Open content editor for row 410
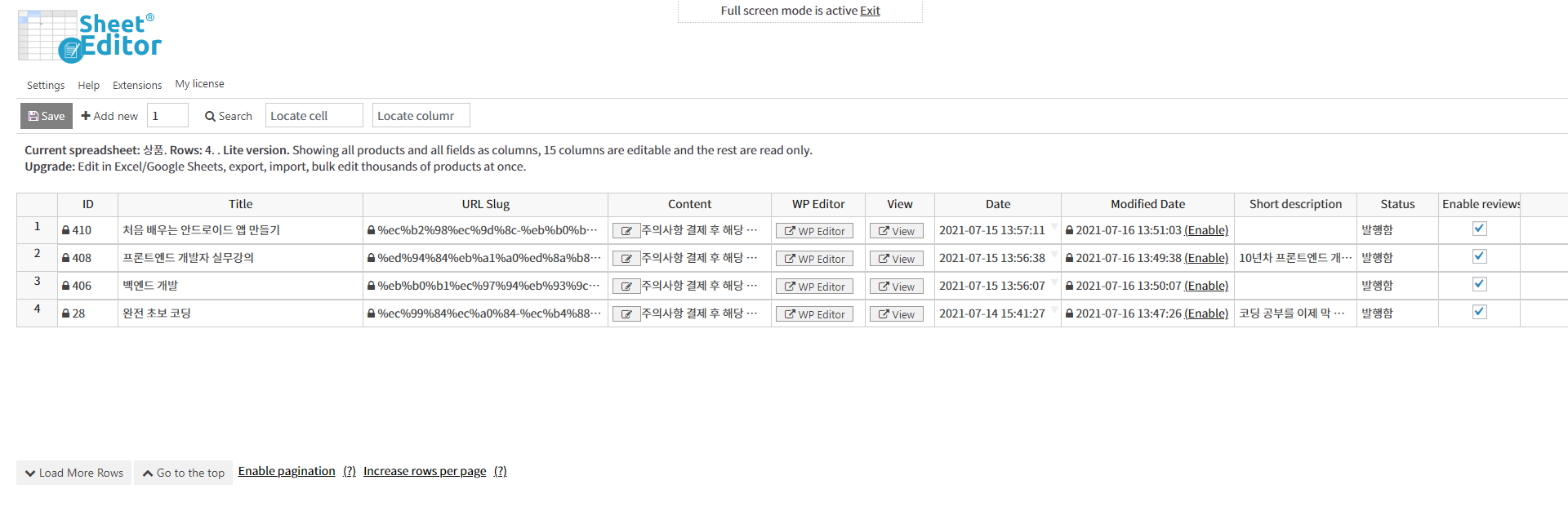Image resolution: width=1568 pixels, height=520 pixels. [x=626, y=231]
